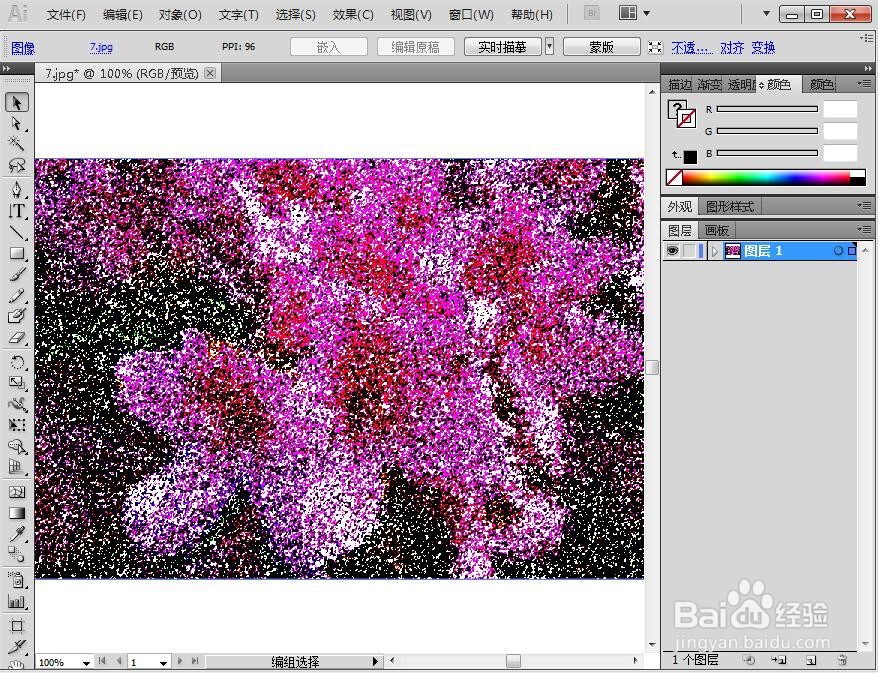Open the 窗口(W) menu
Image resolution: width=878 pixels, height=673 pixels.
pos(471,15)
